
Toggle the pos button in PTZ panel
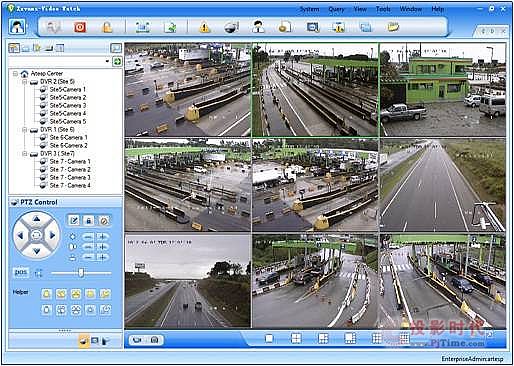pyautogui.click(x=21, y=273)
